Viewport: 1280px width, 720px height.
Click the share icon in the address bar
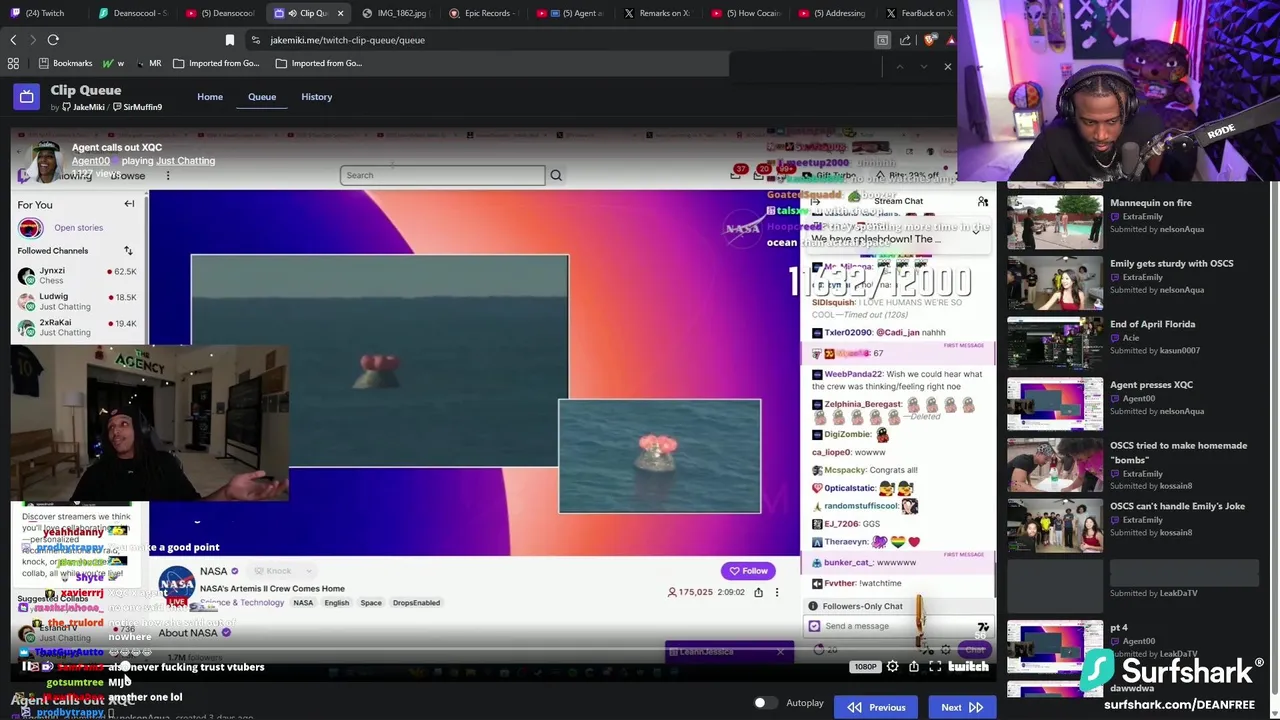pos(905,40)
